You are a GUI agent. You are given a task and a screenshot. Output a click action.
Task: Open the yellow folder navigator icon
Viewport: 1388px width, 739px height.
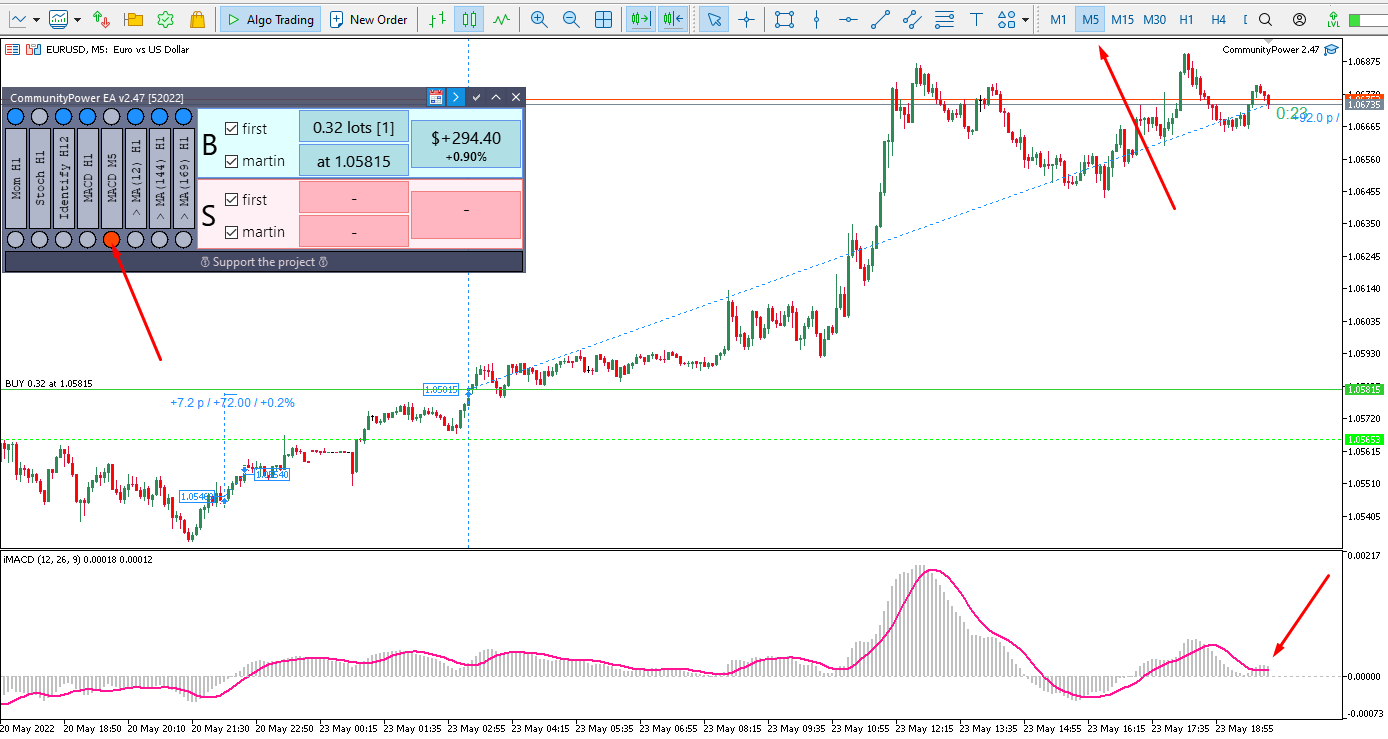pos(134,19)
